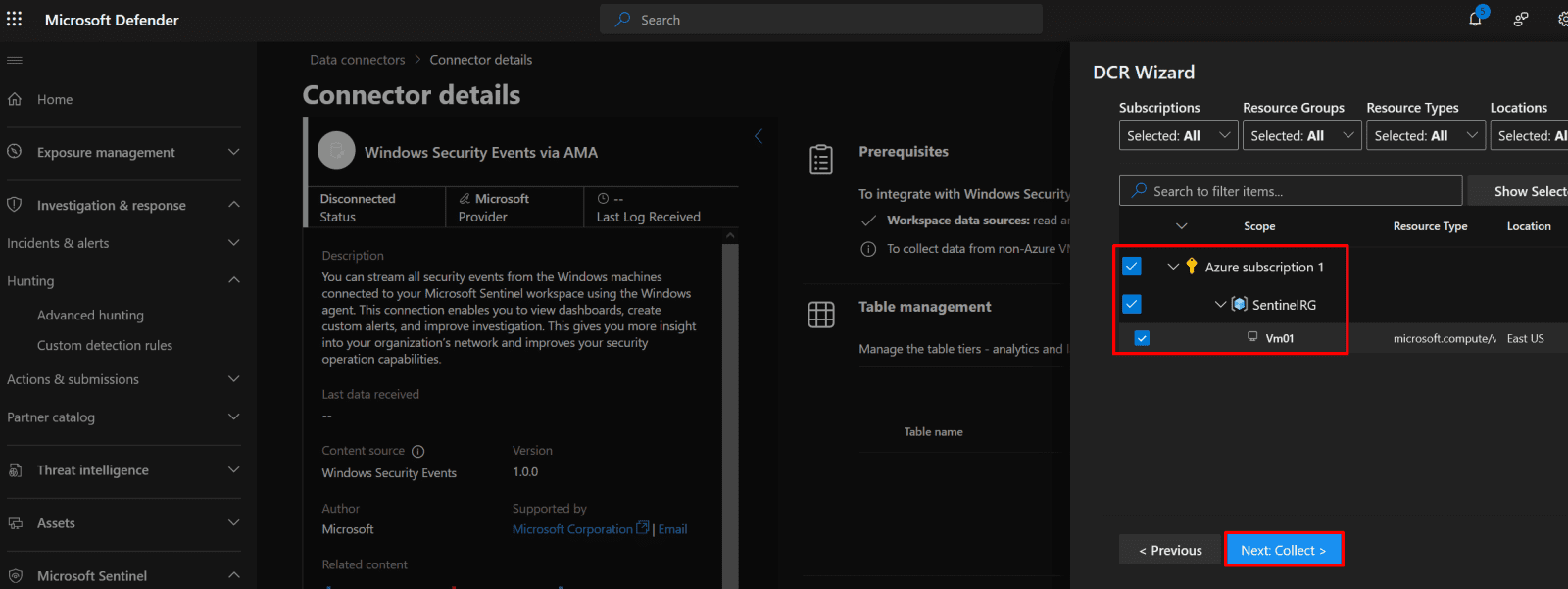
Task: Click the notifications bell icon
Action: (x=1475, y=19)
